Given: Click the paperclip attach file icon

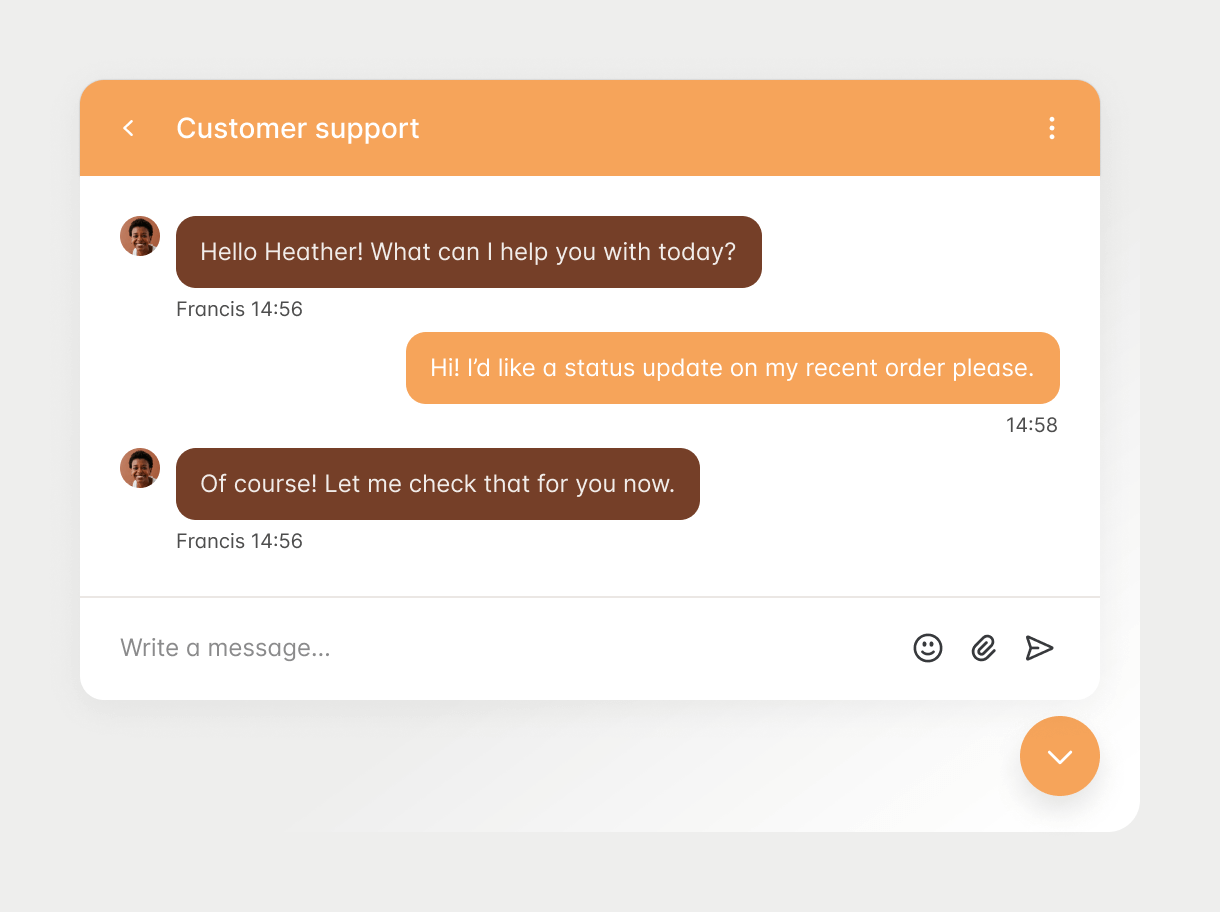Looking at the screenshot, I should (984, 648).
